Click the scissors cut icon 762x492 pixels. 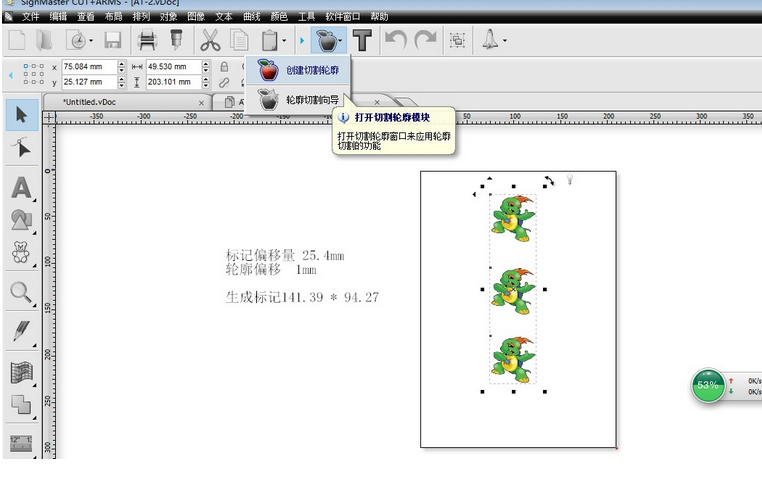210,40
